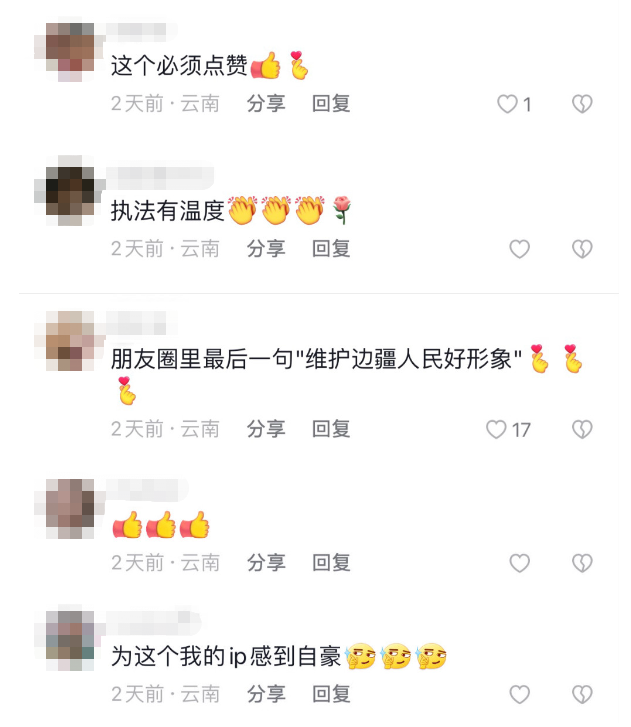631x727 pixels.
Task: Tap 回复 under '这个必须点赞' comment
Action: 331,103
